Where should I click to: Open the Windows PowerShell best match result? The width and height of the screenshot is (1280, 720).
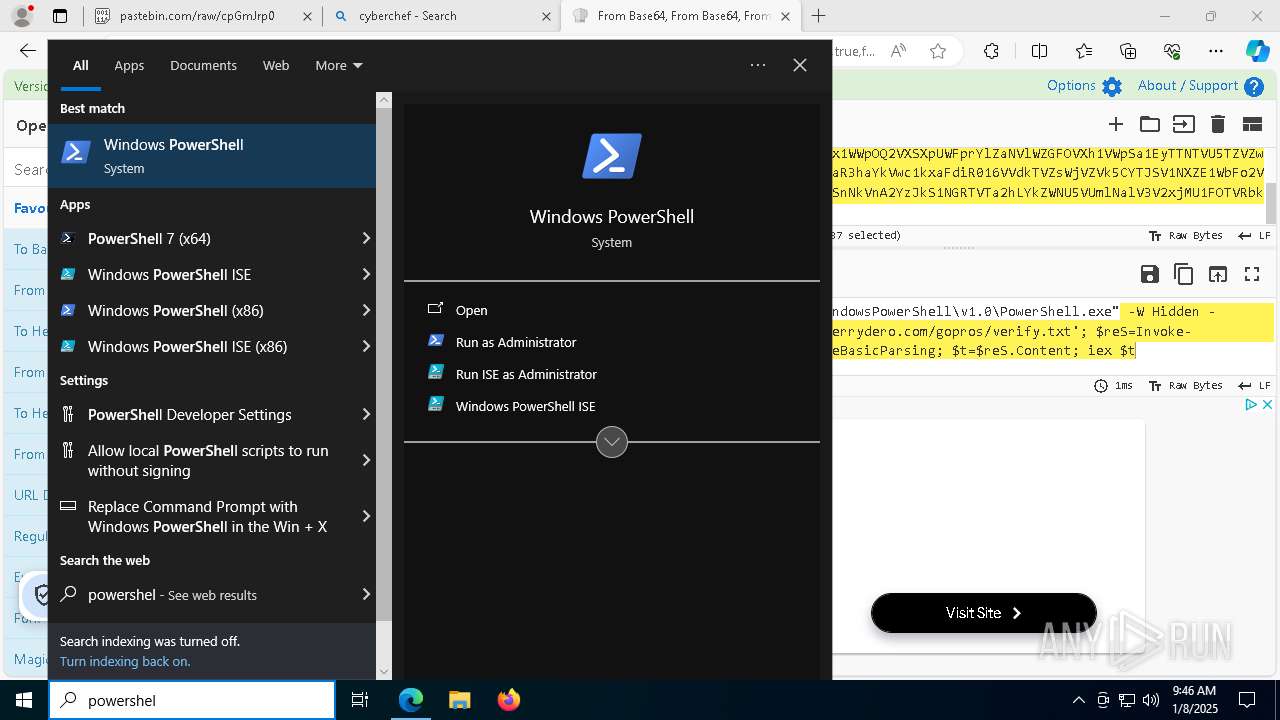coord(212,155)
